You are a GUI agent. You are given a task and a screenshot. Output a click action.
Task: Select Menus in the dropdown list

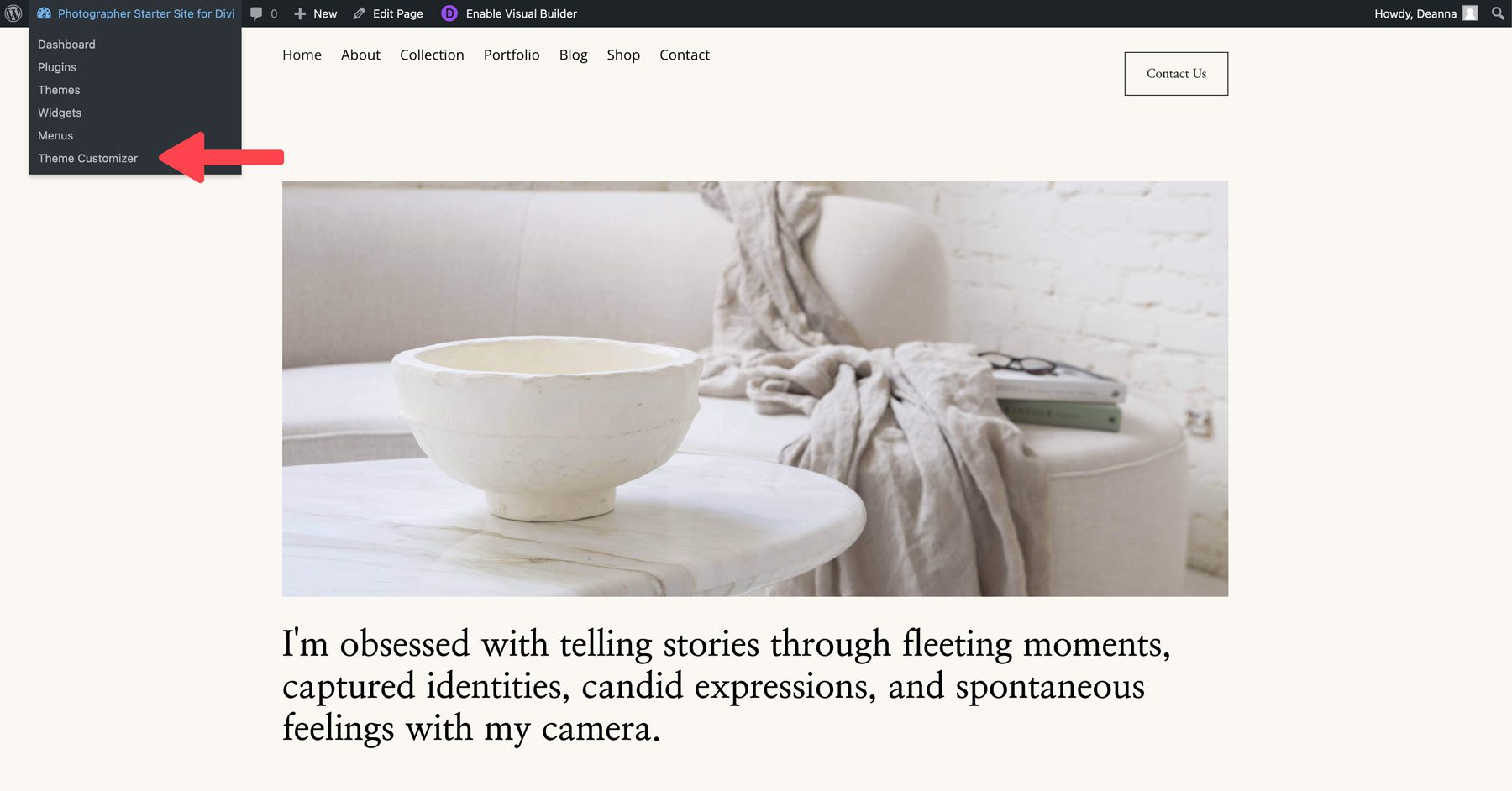(x=55, y=135)
